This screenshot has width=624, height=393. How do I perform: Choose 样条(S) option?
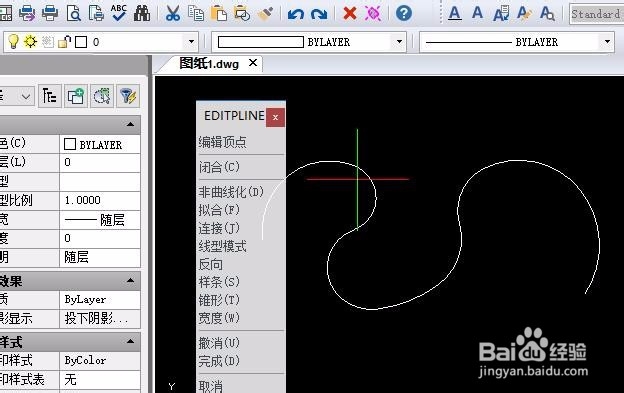219,282
